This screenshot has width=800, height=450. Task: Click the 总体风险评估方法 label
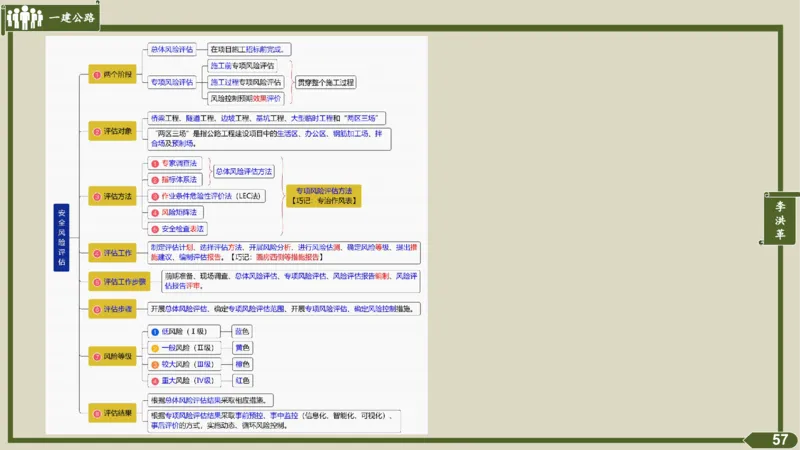point(244,171)
